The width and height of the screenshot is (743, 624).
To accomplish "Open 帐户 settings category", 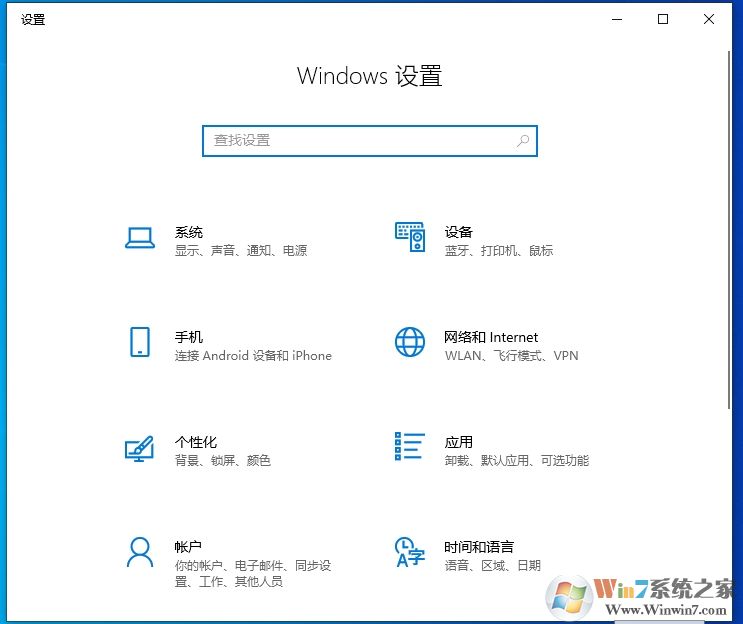I will pyautogui.click(x=188, y=547).
